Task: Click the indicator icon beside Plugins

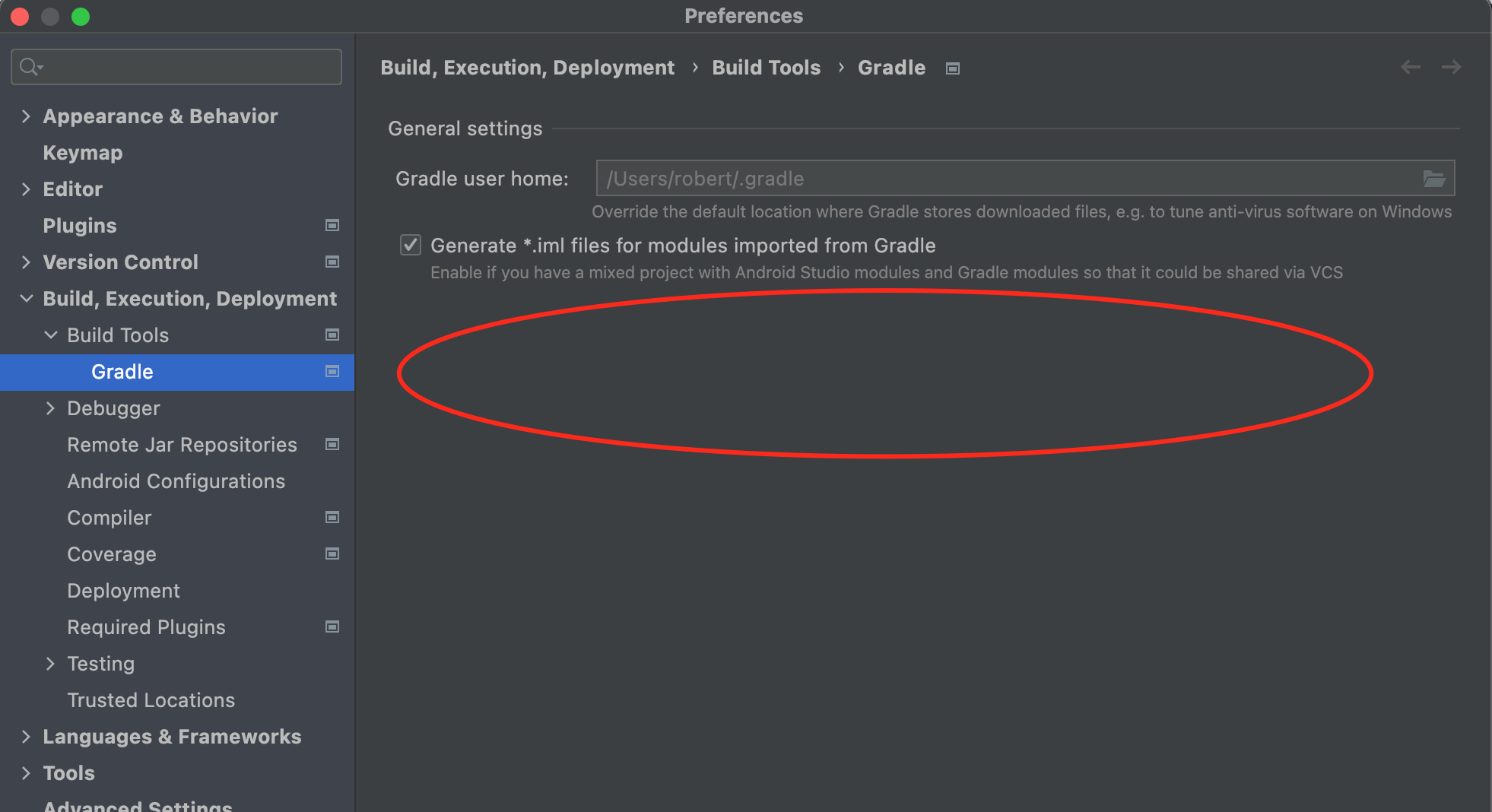Action: (332, 225)
